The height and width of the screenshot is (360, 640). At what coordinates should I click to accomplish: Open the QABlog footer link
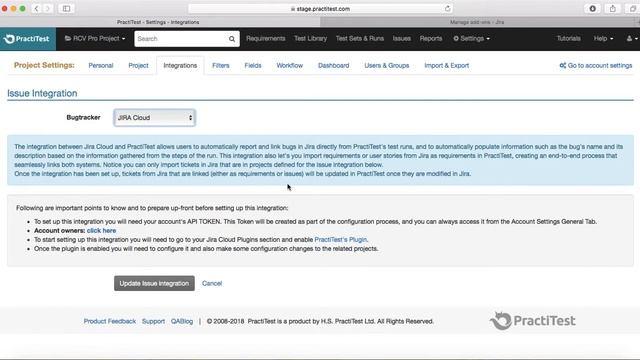point(182,322)
